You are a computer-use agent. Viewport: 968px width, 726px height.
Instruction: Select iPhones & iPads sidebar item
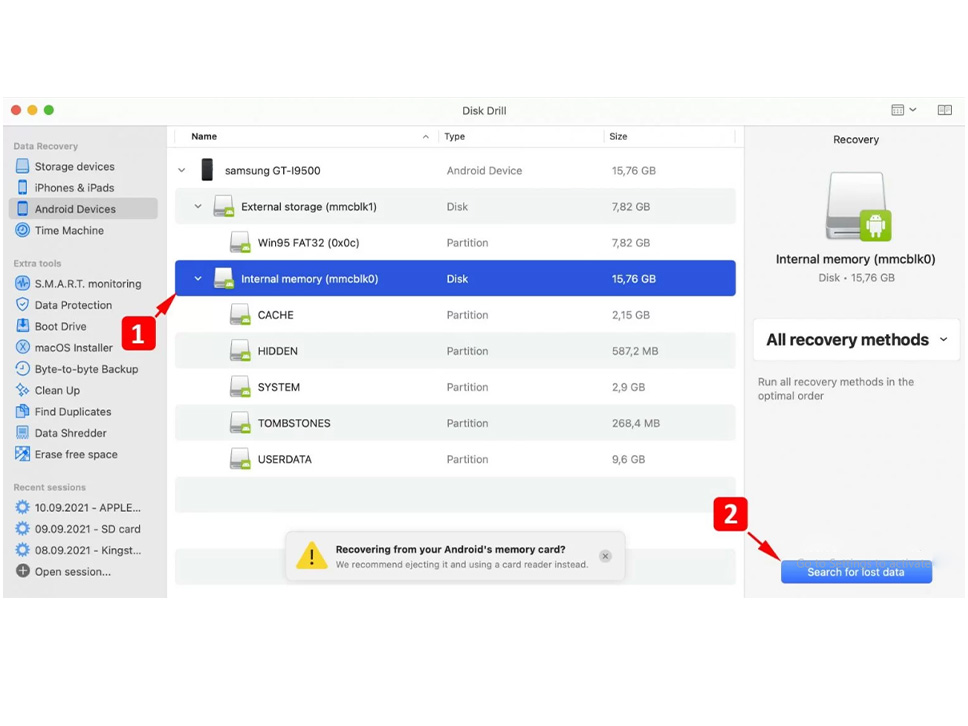coord(74,188)
